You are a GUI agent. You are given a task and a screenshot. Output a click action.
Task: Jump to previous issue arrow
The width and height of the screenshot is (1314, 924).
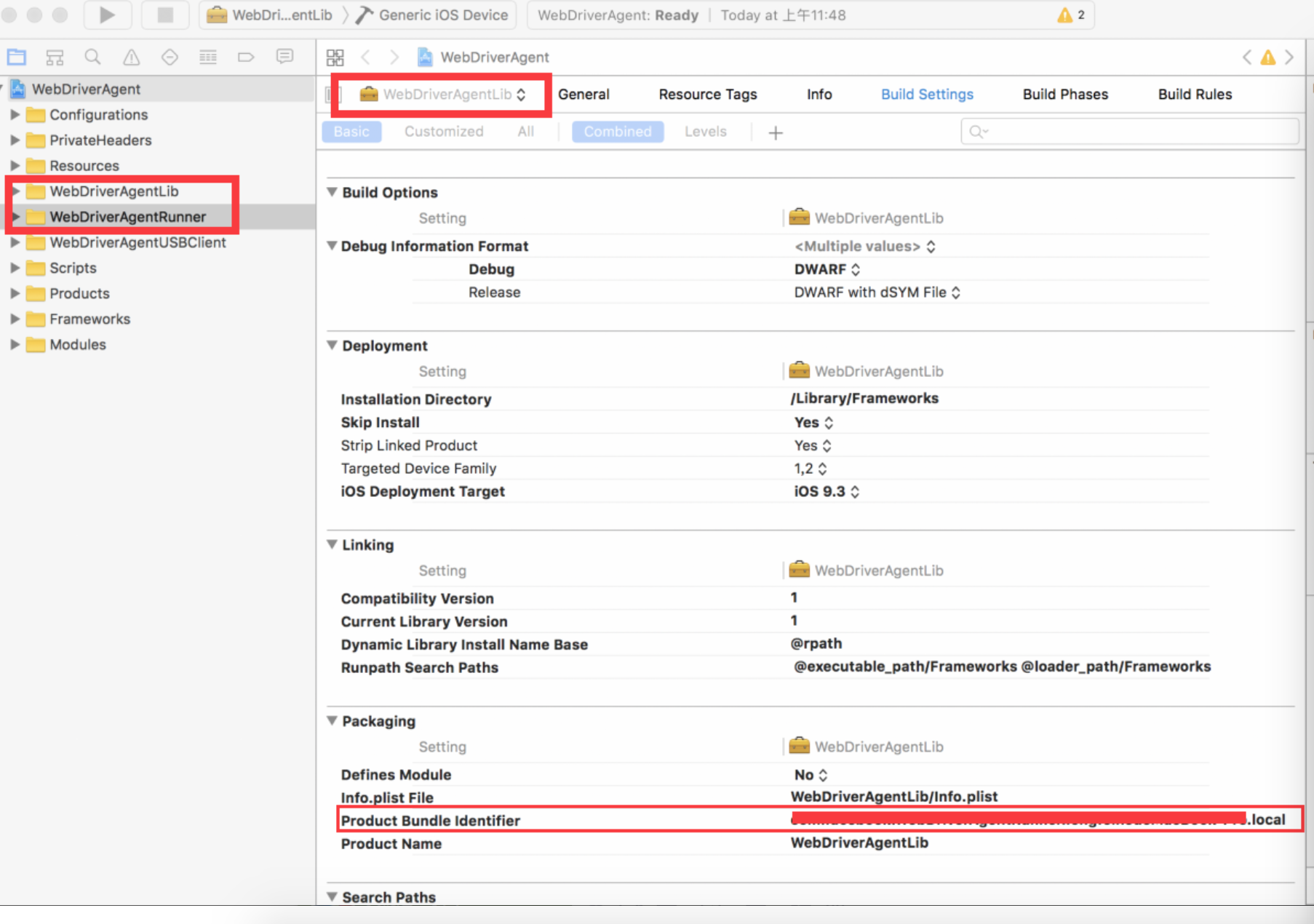(1247, 57)
